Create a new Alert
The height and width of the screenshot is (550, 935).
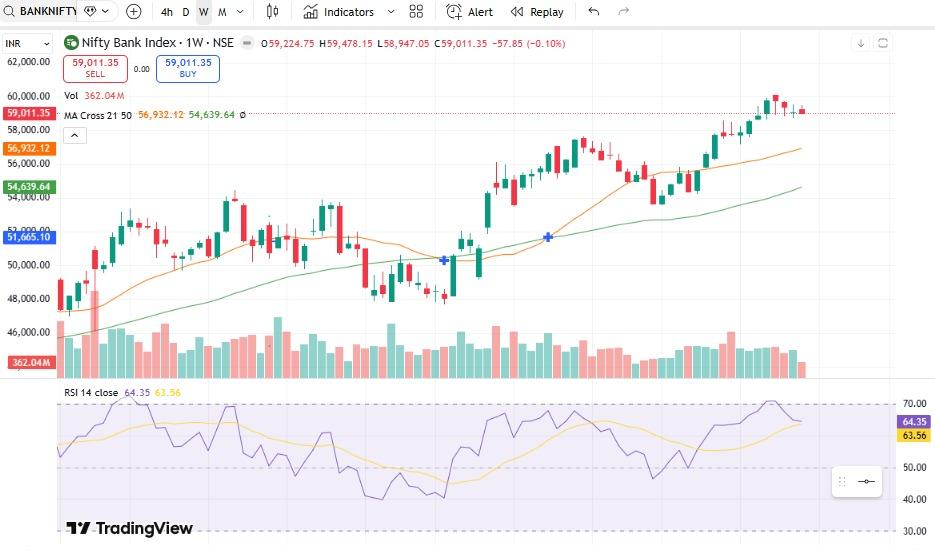pyautogui.click(x=470, y=11)
